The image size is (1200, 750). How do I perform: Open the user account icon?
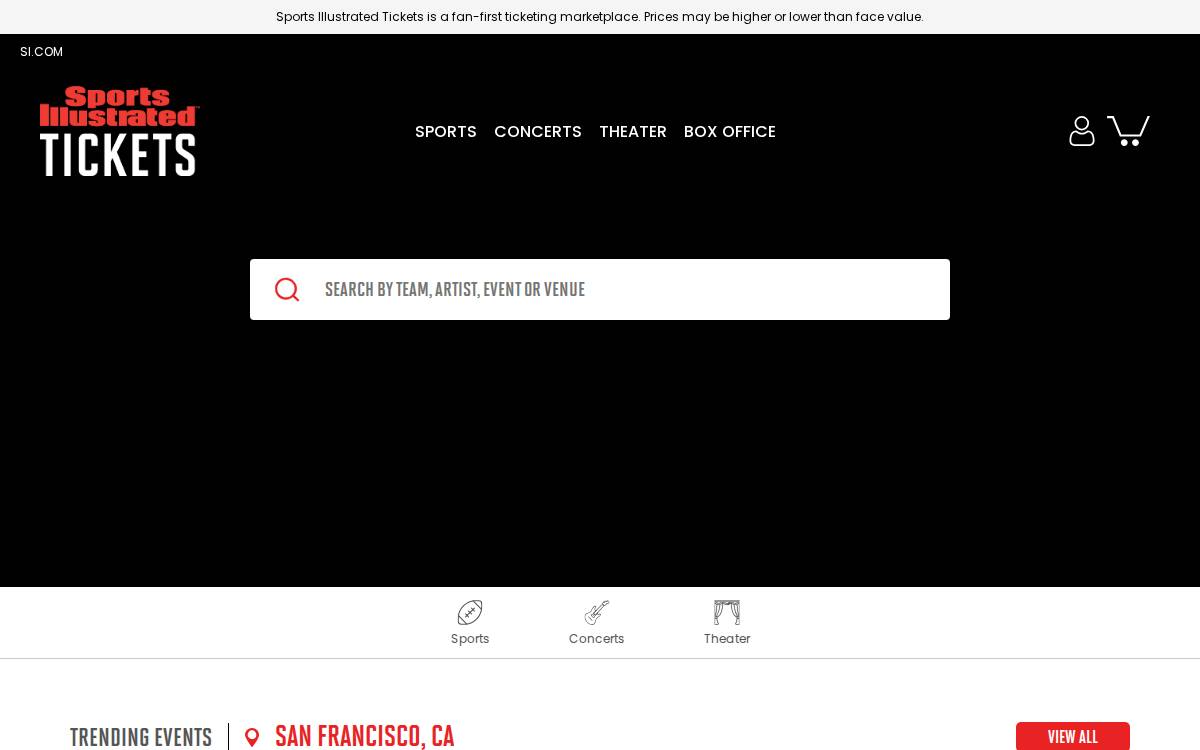point(1082,131)
